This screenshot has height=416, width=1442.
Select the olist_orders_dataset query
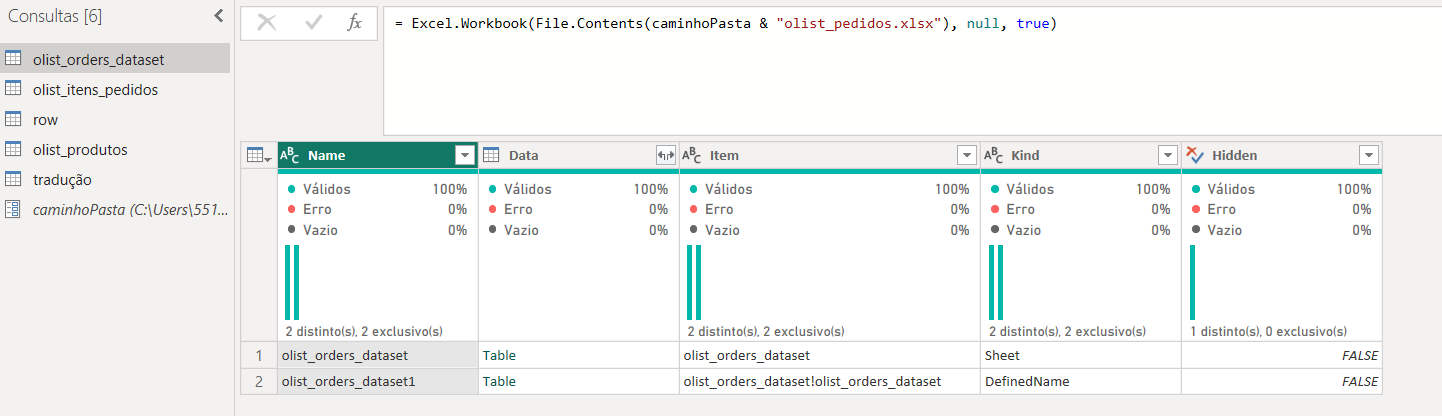click(x=115, y=59)
